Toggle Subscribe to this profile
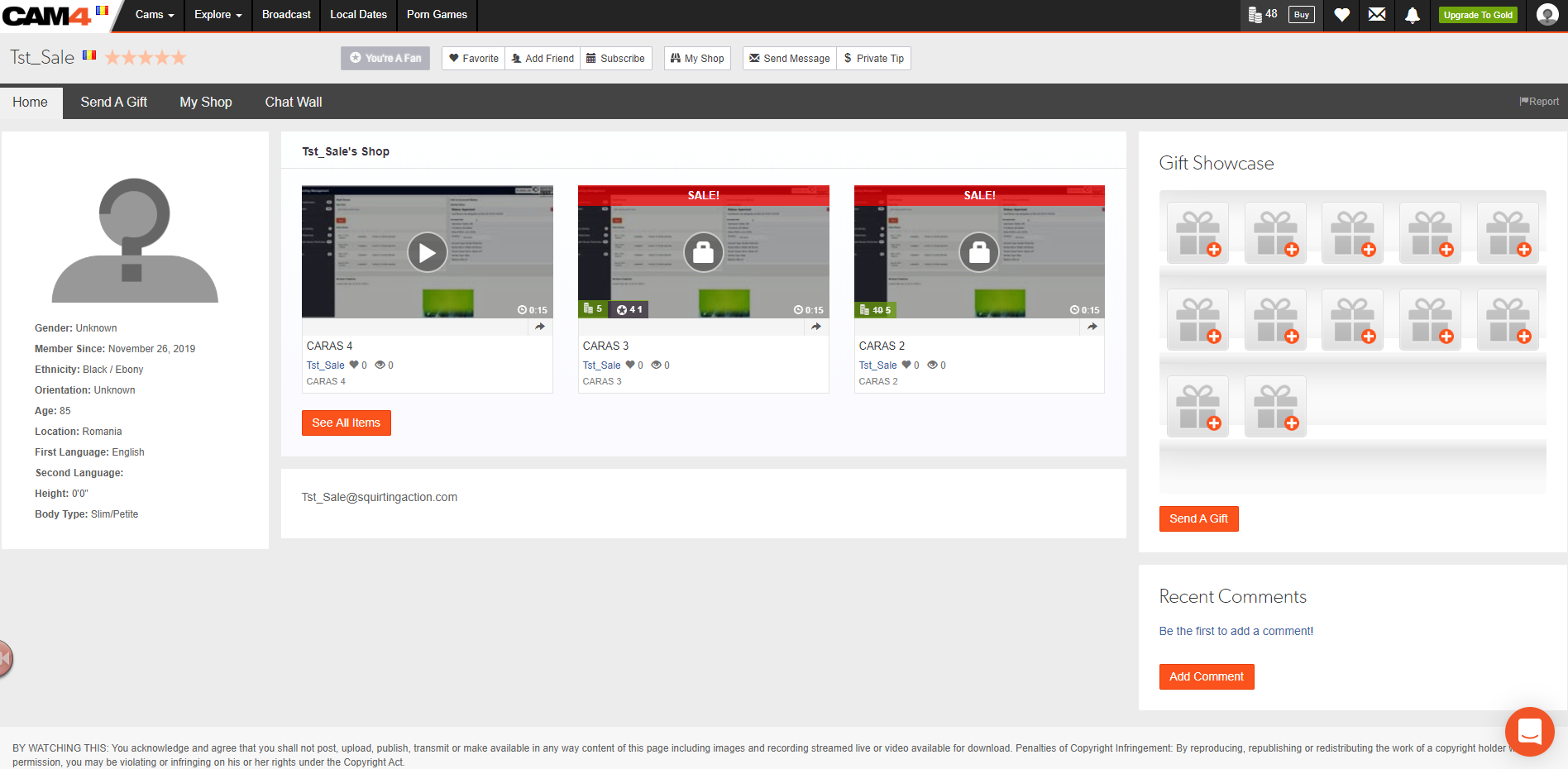Viewport: 1568px width, 769px height. 615,59
